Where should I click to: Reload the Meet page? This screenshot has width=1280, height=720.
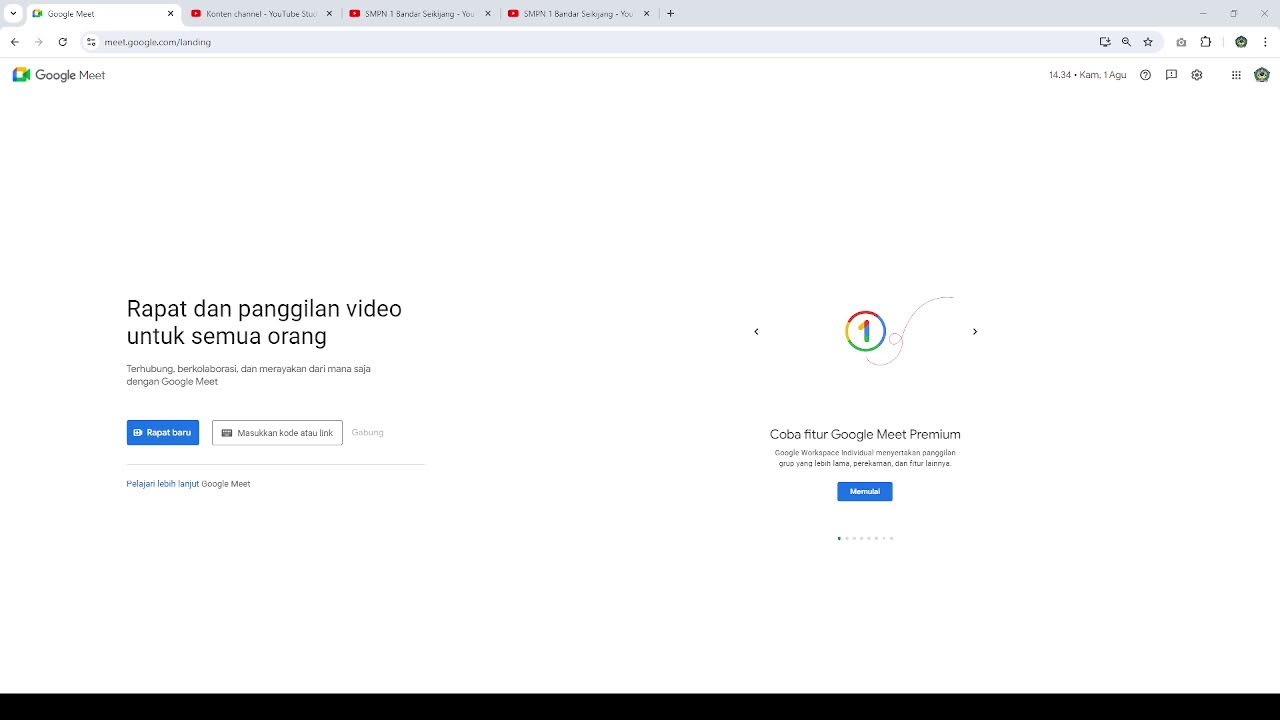pyautogui.click(x=63, y=42)
